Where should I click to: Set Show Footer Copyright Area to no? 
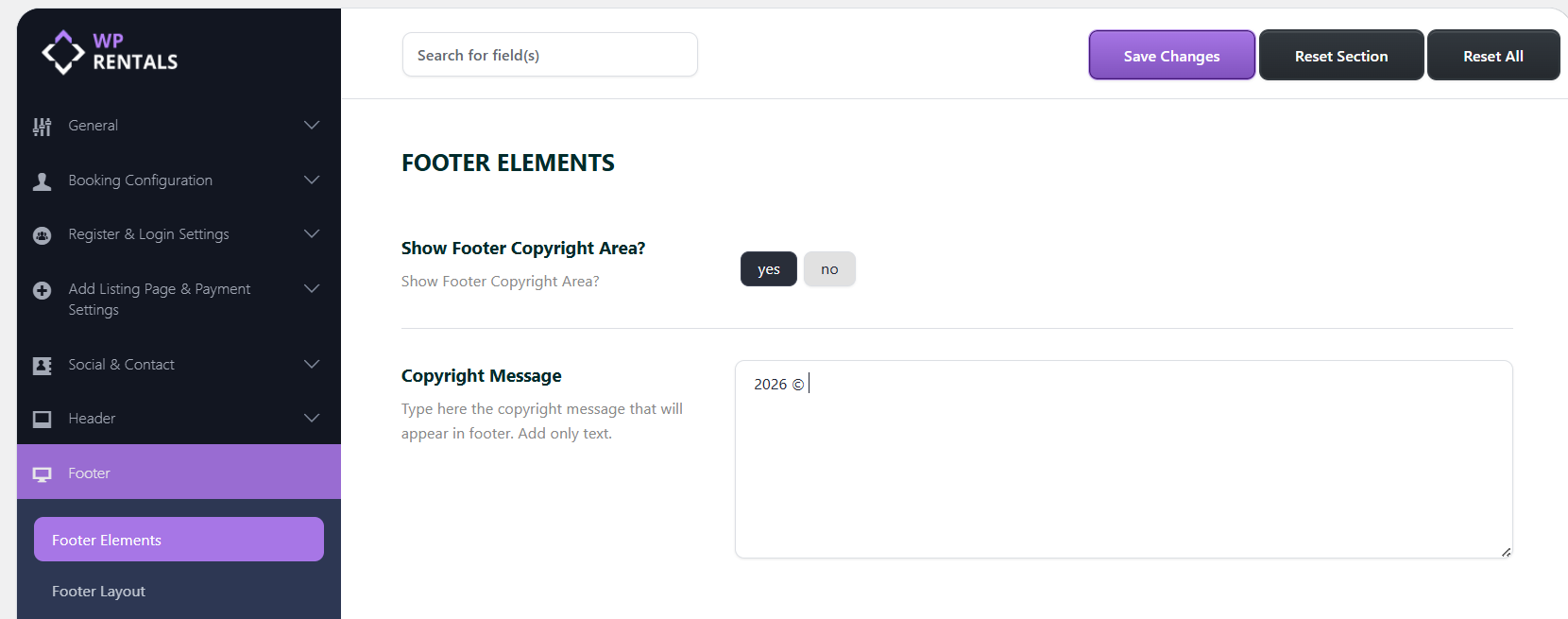tap(829, 269)
